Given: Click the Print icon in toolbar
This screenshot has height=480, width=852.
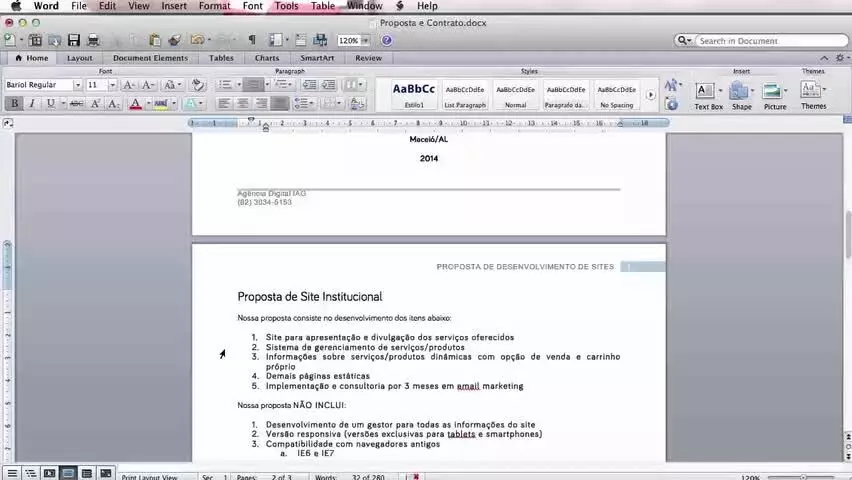Looking at the screenshot, I should click(93, 40).
